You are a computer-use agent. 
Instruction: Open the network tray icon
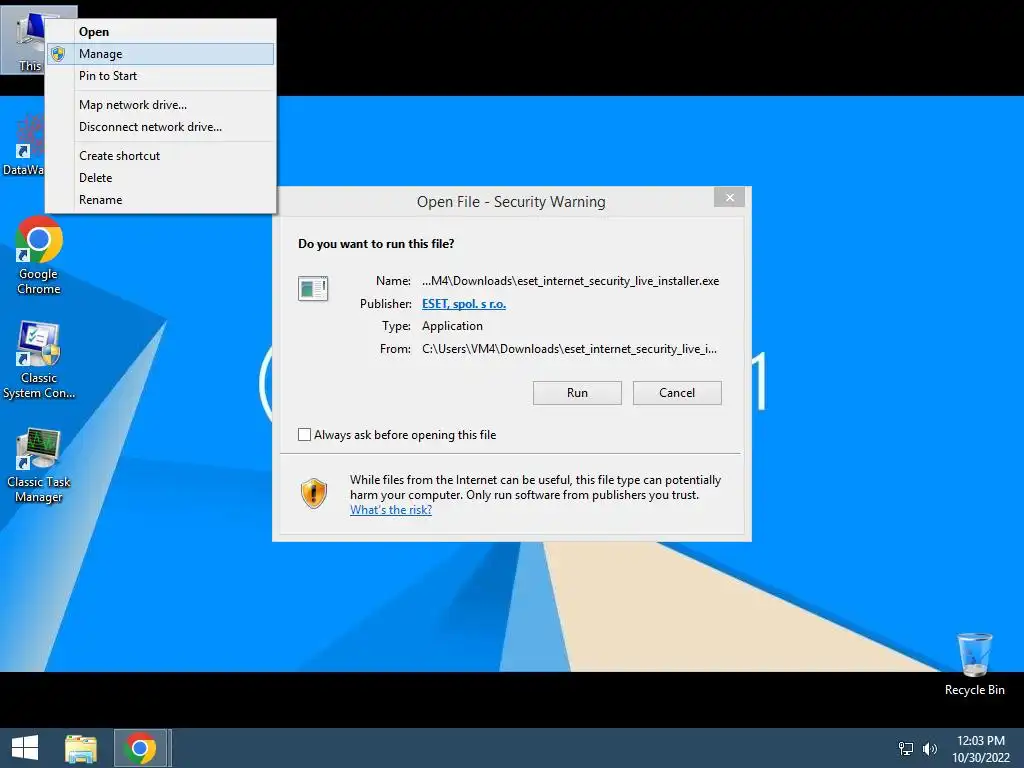coord(905,749)
